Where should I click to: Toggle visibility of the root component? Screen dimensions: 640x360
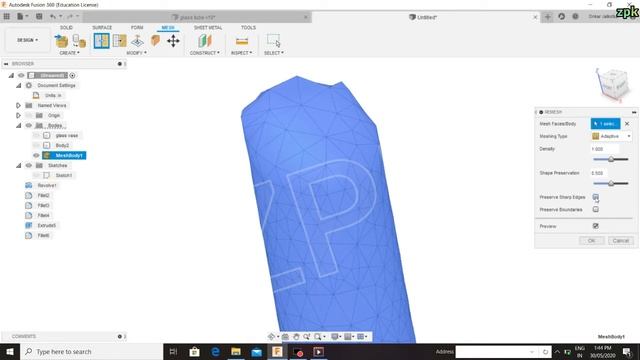coord(21,76)
